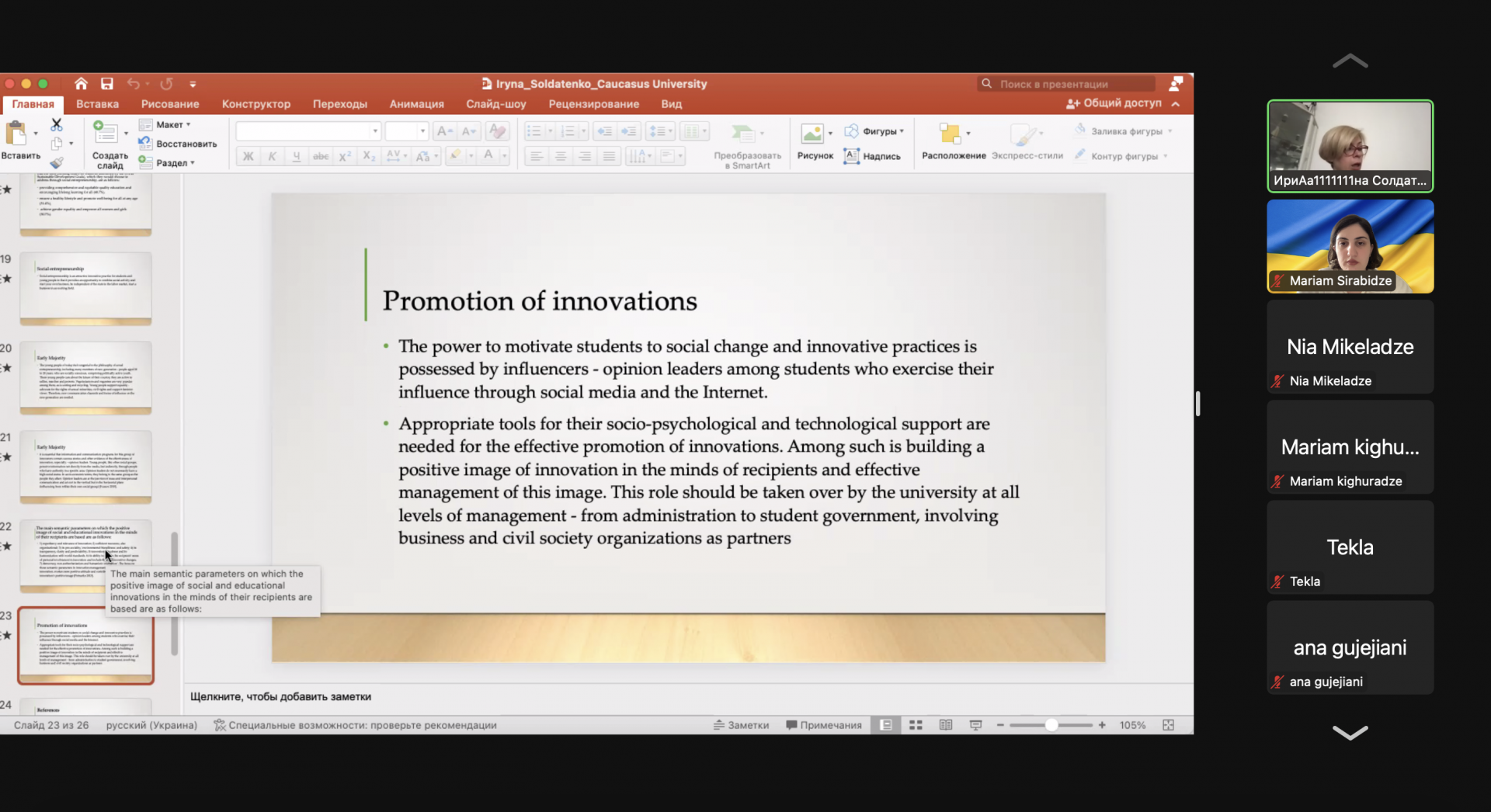1491x812 pixels.
Task: Align text left
Action: [536, 156]
